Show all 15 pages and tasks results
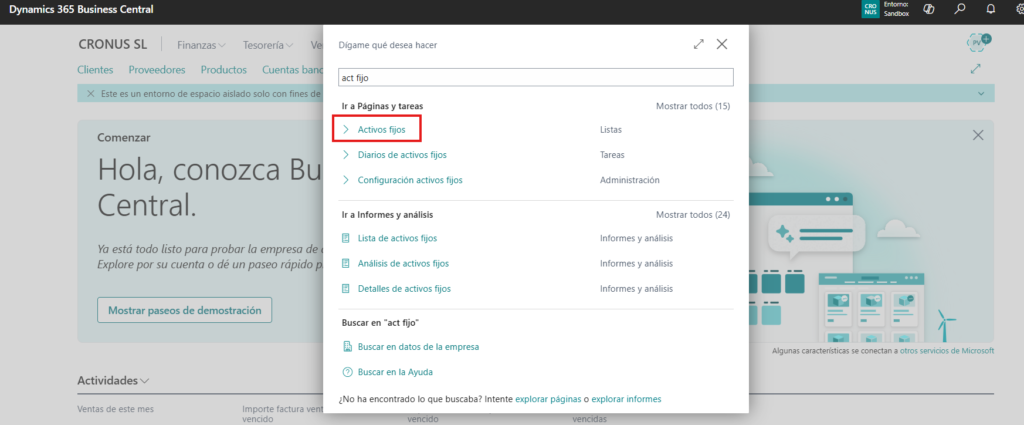Viewport: 1024px width, 425px height. click(692, 105)
